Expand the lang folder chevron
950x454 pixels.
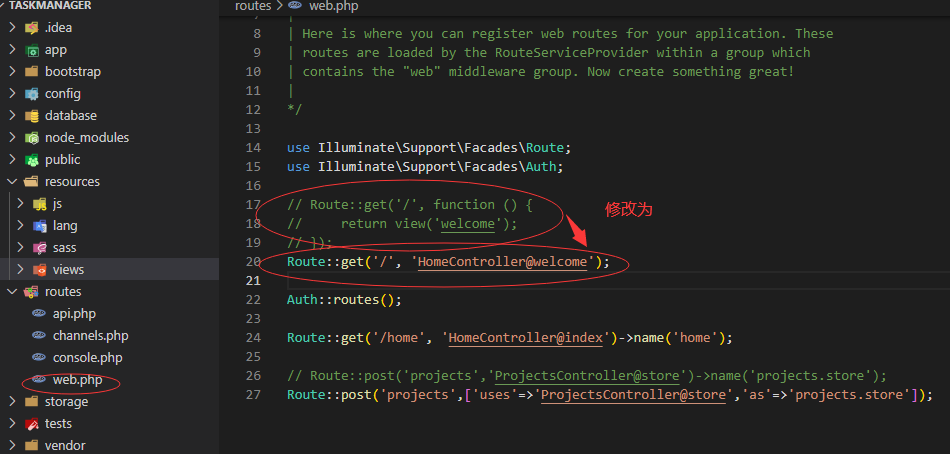coord(20,226)
